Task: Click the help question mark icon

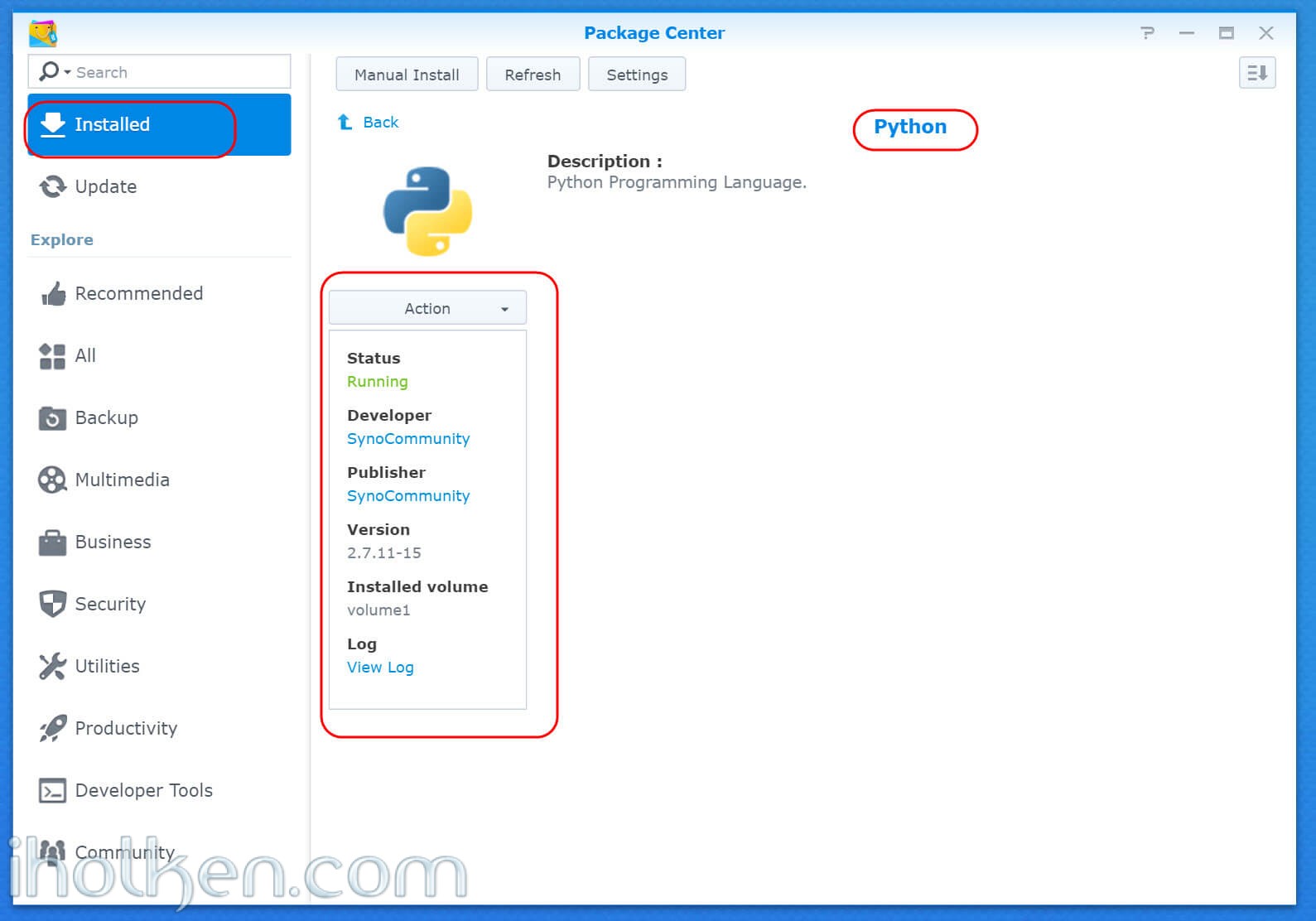Action: coord(1147,33)
